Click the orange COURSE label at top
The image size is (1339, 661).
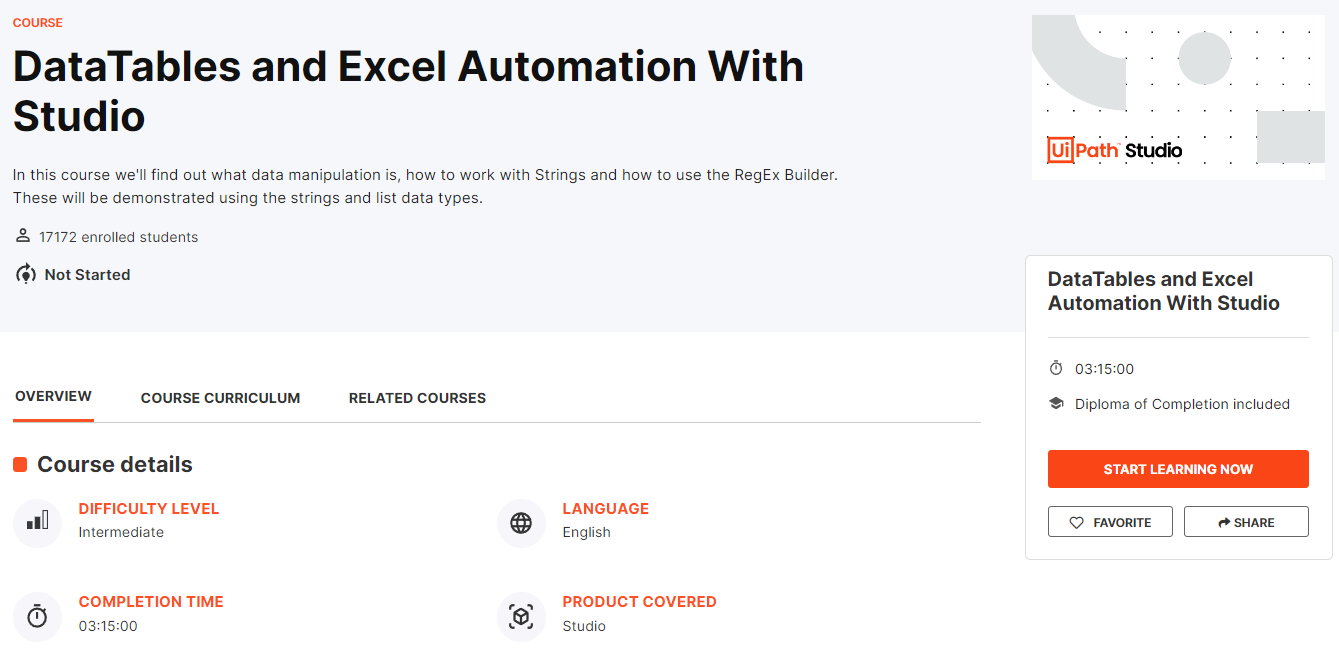tap(38, 22)
